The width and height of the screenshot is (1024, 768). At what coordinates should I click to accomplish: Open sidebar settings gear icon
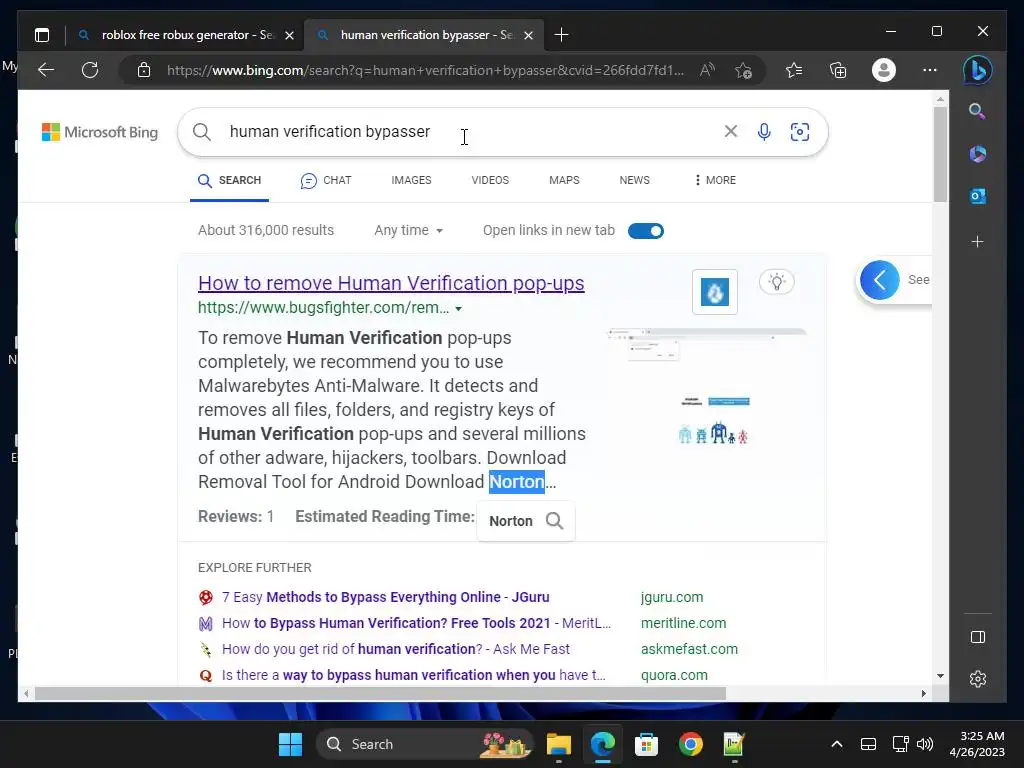(978, 679)
